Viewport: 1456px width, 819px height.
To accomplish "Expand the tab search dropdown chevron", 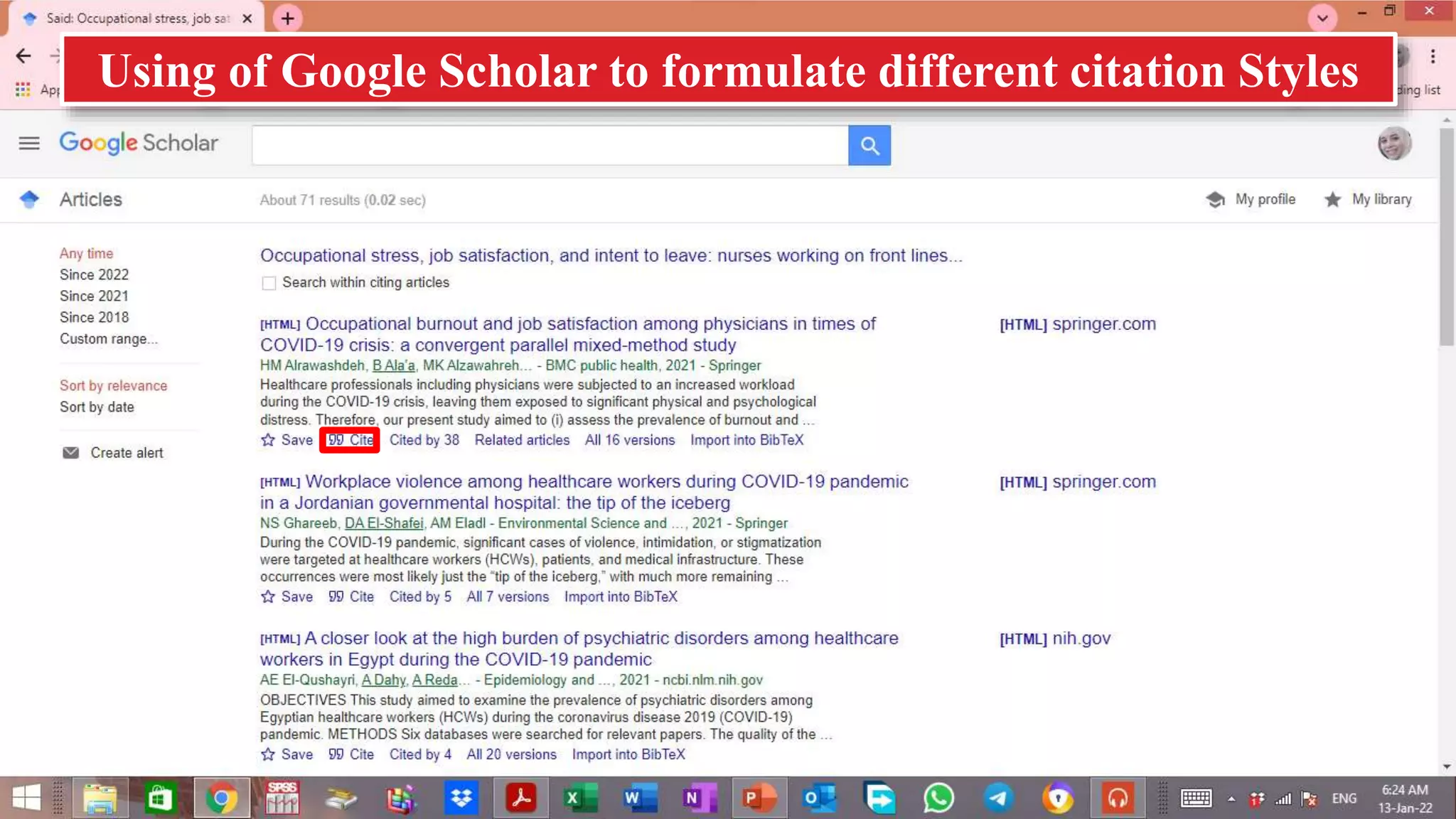I will pos(1322,18).
